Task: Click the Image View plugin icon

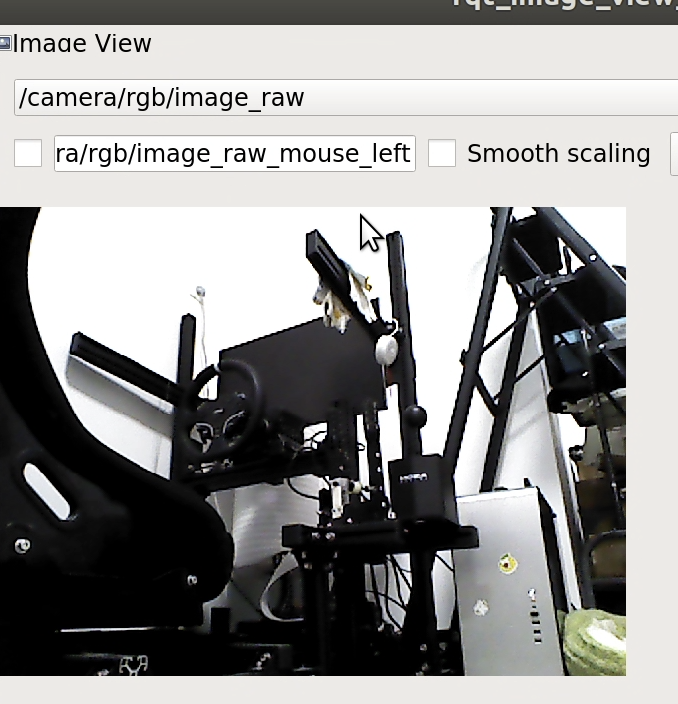Action: tap(5, 43)
